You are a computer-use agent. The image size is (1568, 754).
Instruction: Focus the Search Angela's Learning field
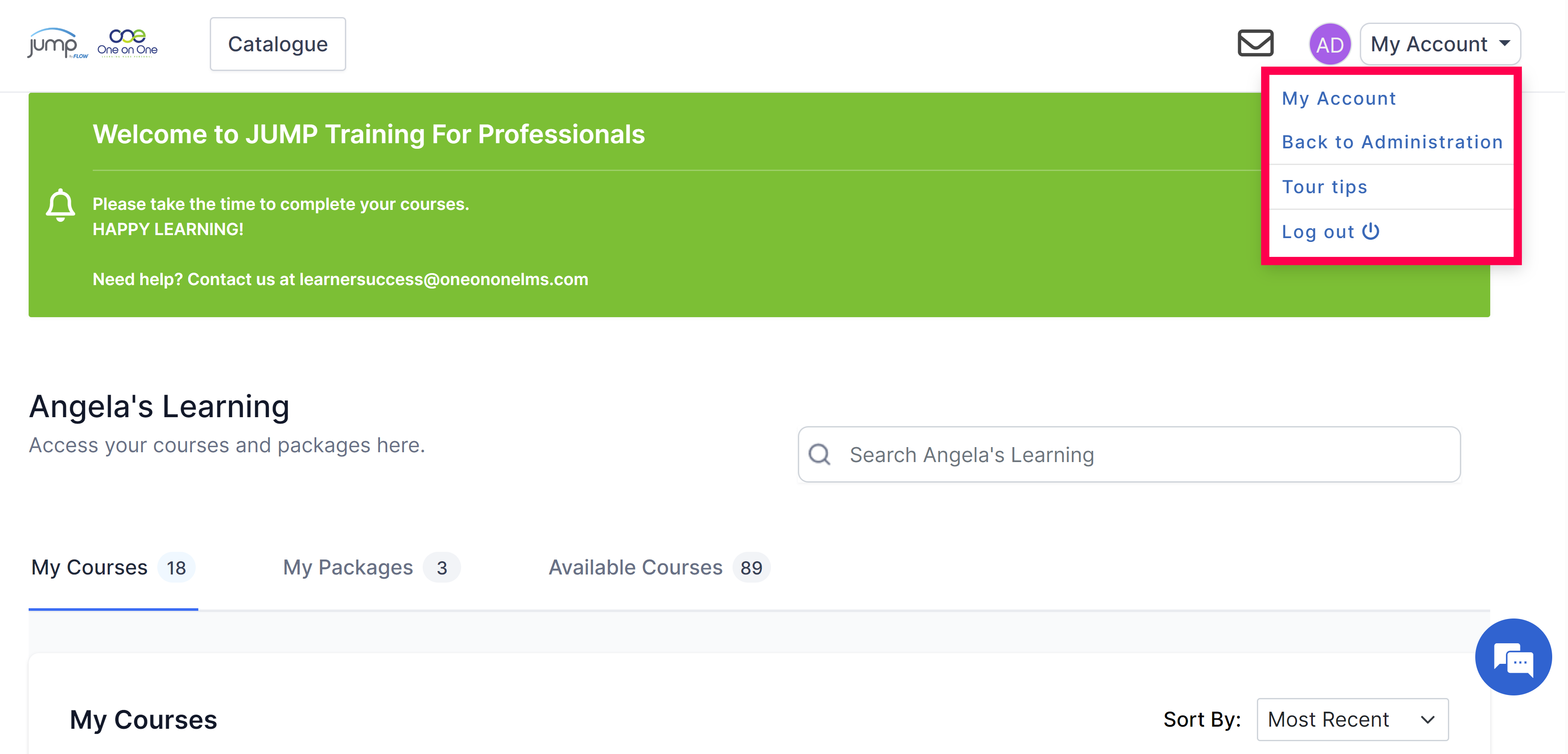pos(1129,455)
